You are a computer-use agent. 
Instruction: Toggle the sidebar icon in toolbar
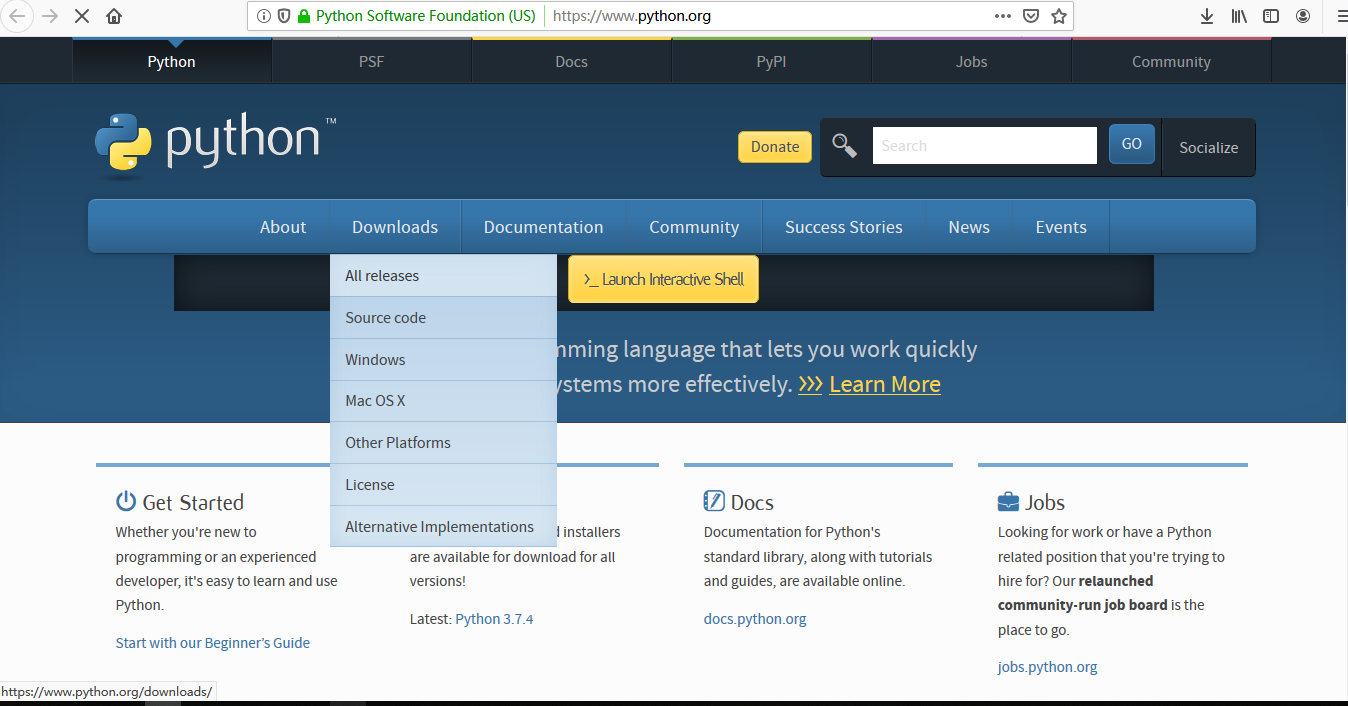(x=1271, y=16)
